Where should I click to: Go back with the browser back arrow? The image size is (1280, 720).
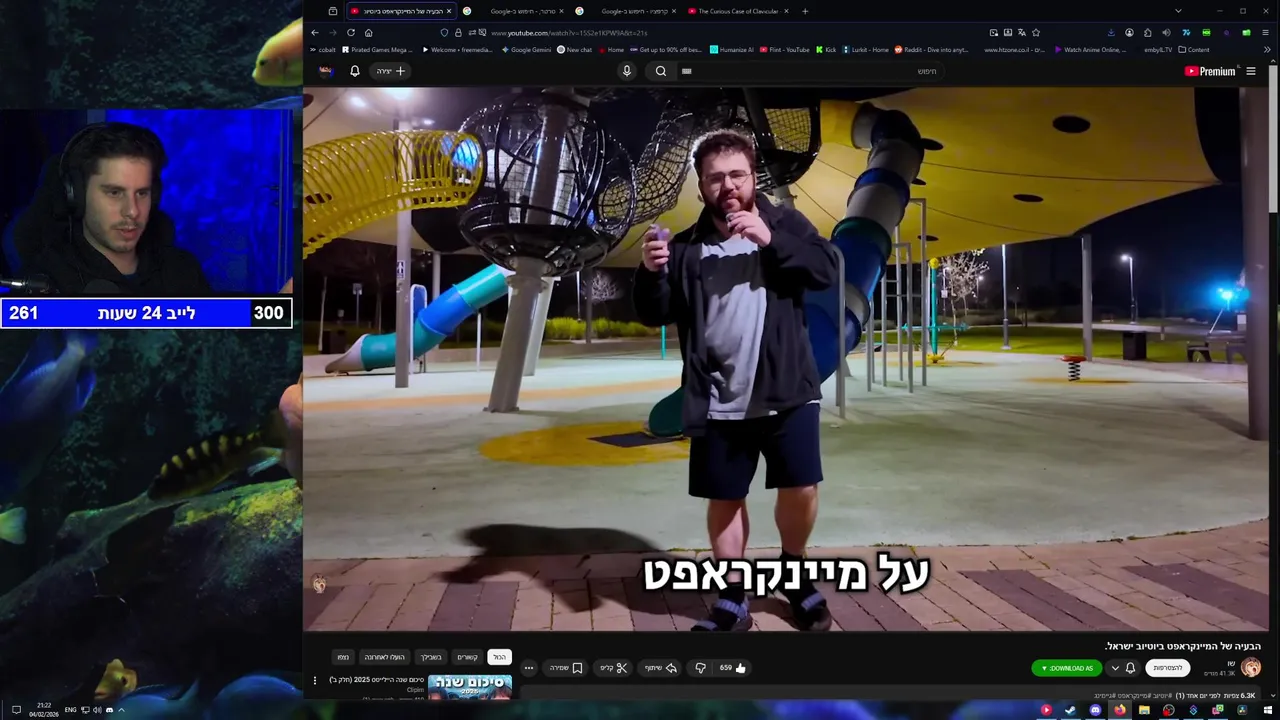[x=315, y=32]
